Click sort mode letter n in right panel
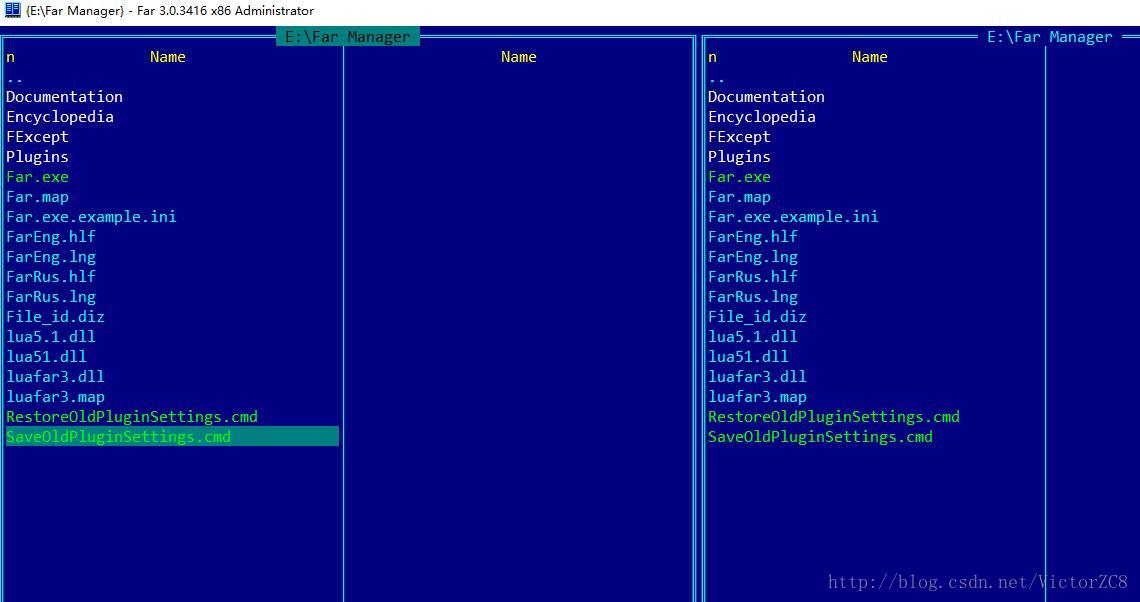The height and width of the screenshot is (602, 1140). [x=712, y=57]
